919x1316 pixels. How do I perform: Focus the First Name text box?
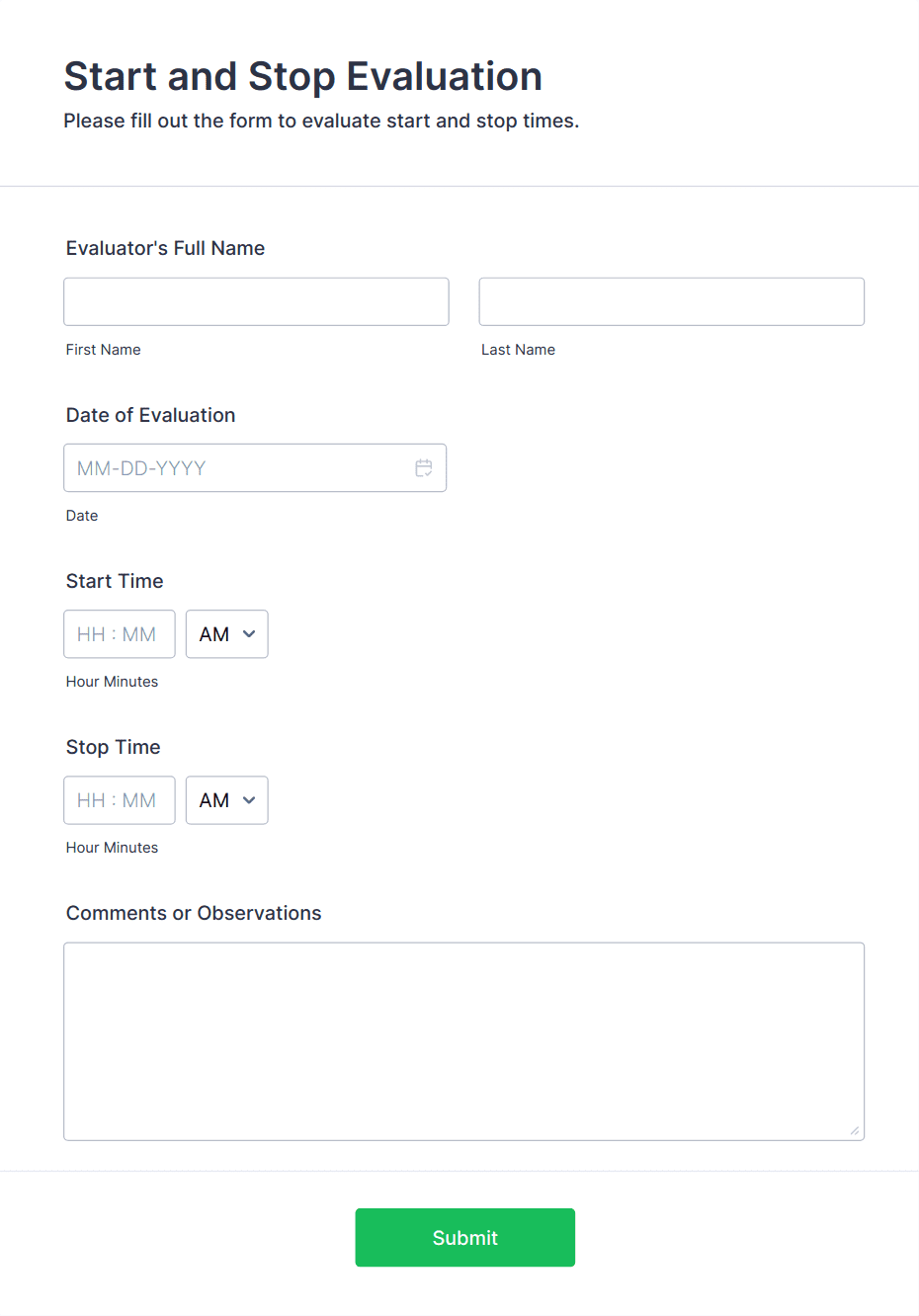coord(256,301)
